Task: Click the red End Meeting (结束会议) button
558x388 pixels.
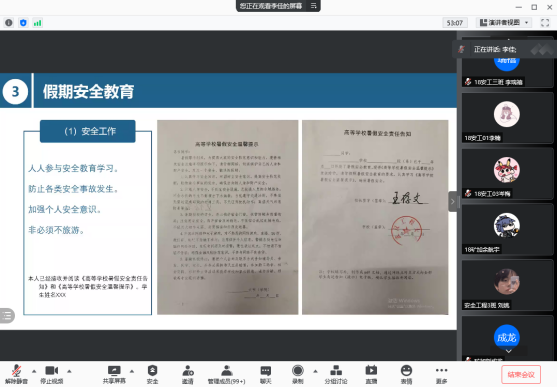Action: (521, 374)
